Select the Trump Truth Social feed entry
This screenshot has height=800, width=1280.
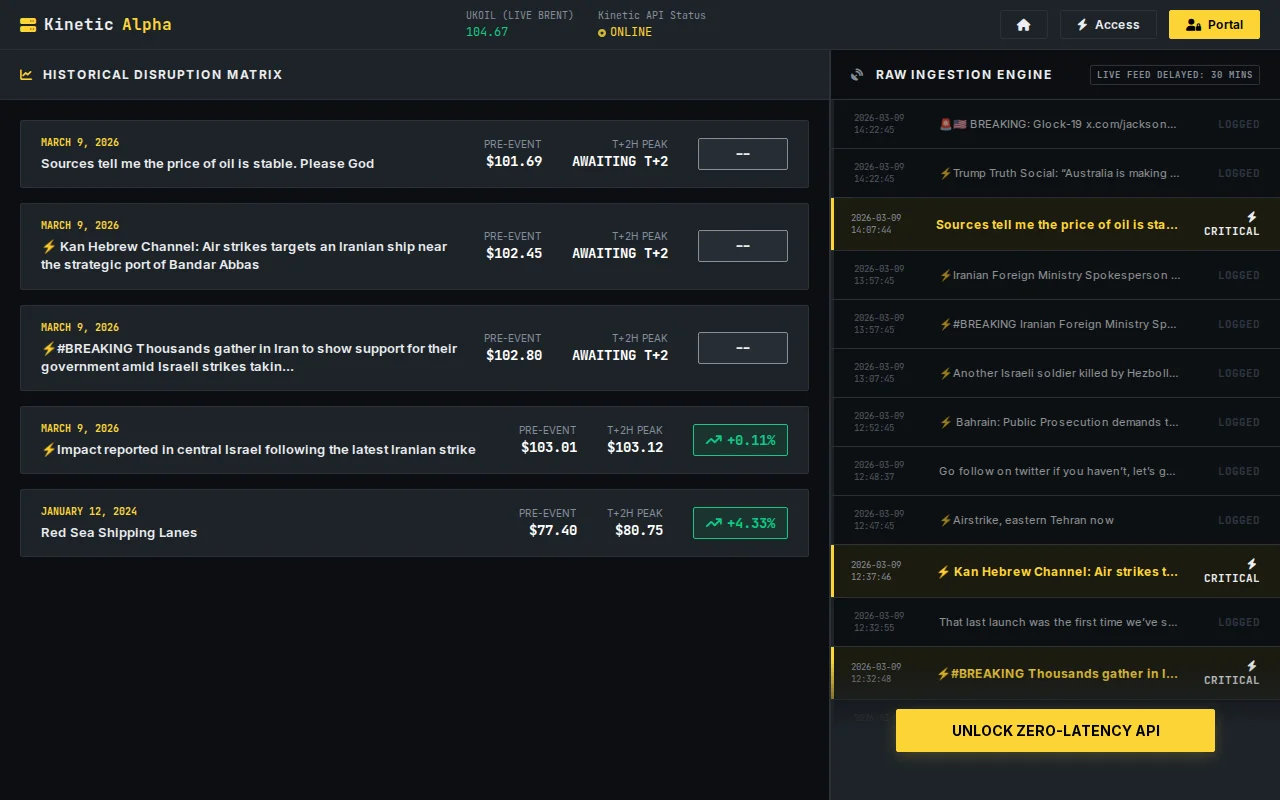click(x=1055, y=173)
